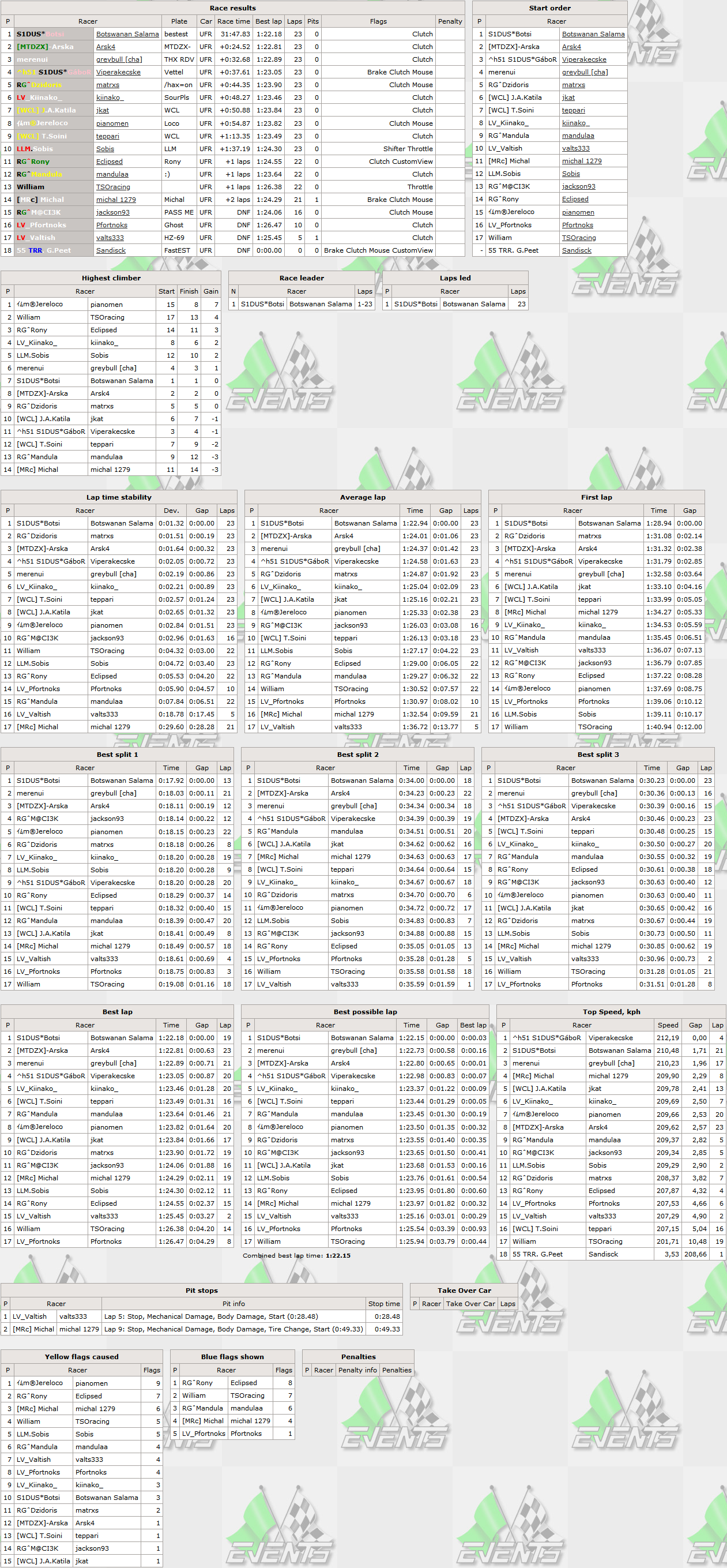Open michal 1279 link in Start order

[x=581, y=162]
